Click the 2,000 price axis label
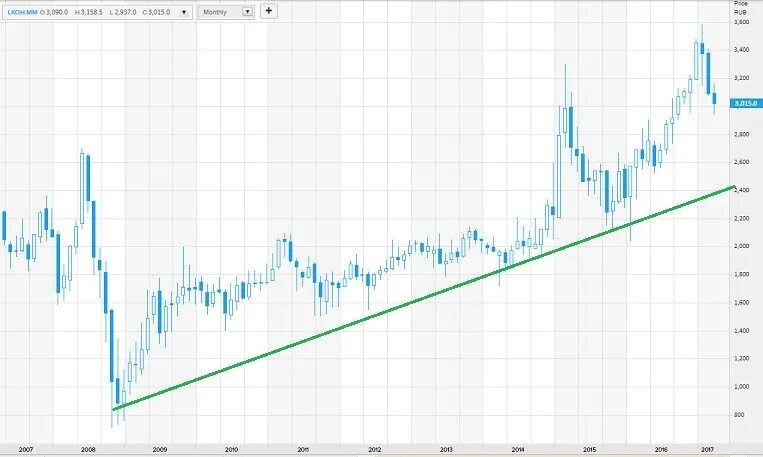The width and height of the screenshot is (763, 457). 742,246
